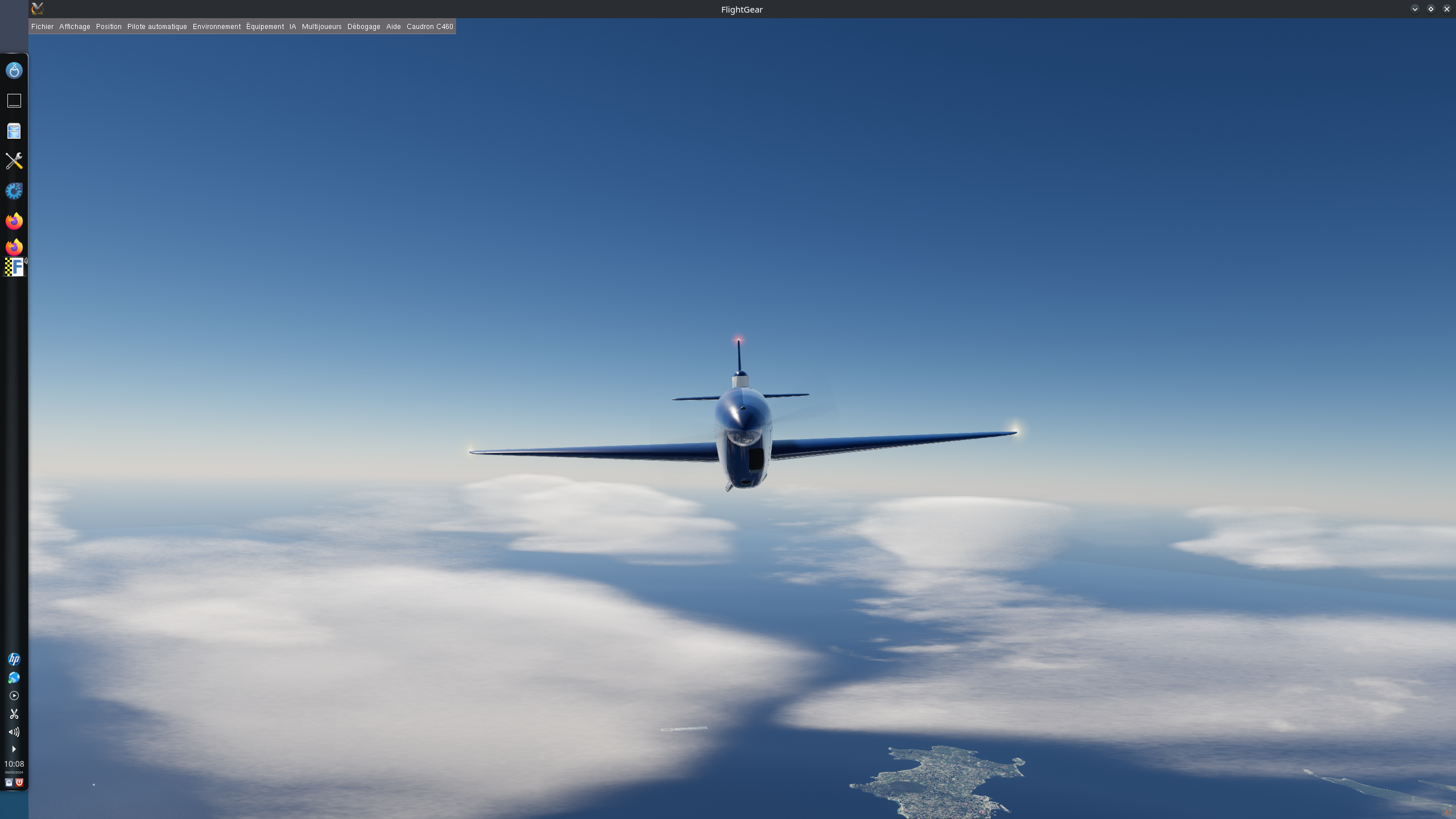Click the Multijoueurs menu item
The width and height of the screenshot is (1456, 819).
coord(321,27)
